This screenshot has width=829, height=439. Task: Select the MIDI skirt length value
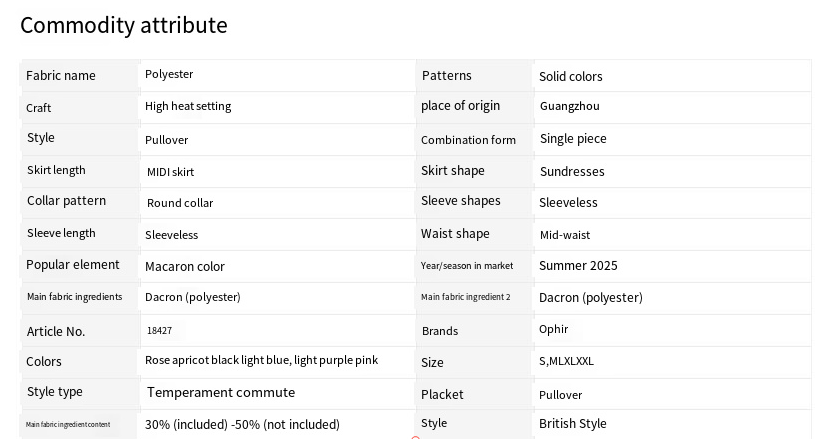(170, 171)
